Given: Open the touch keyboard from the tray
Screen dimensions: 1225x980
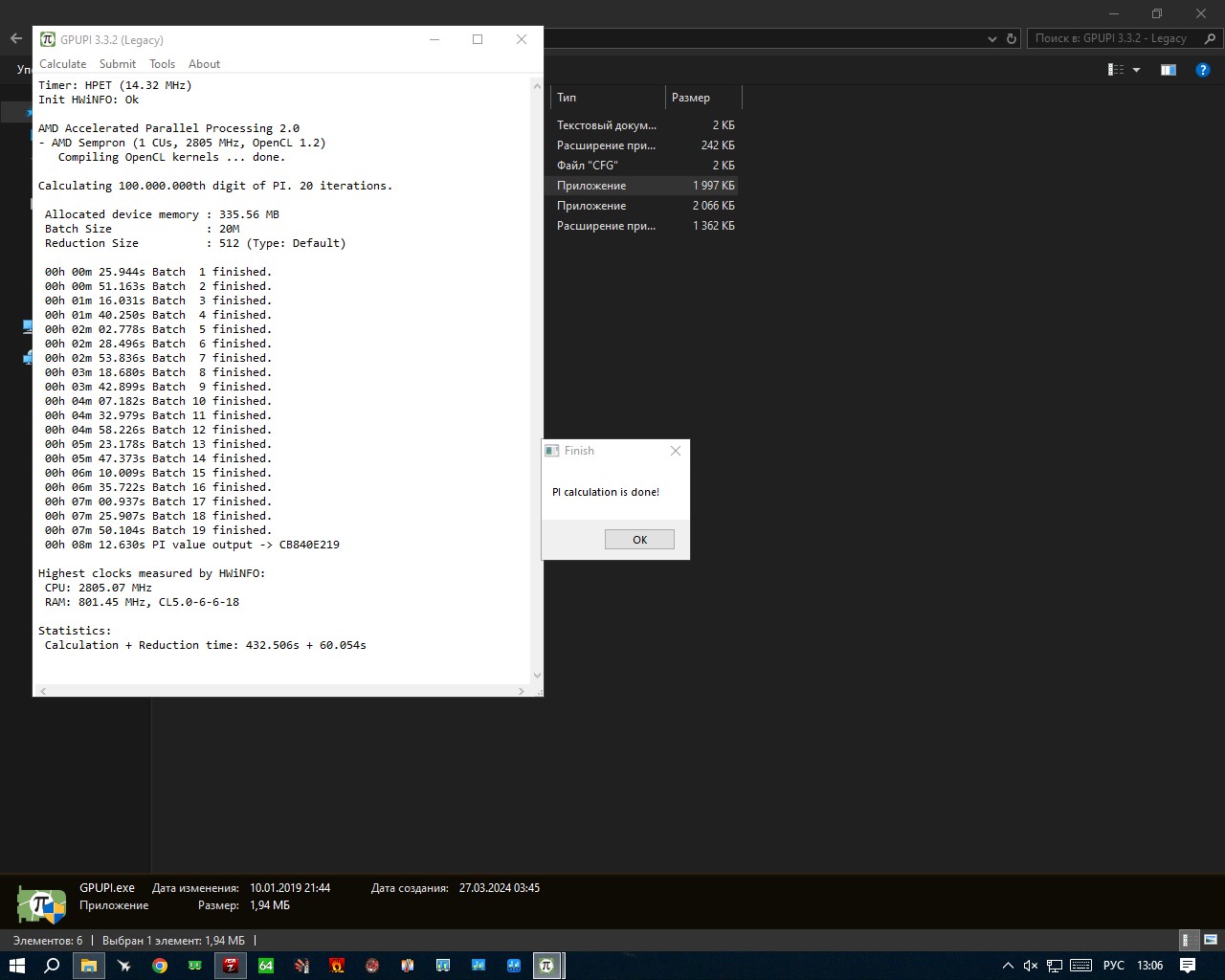Looking at the screenshot, I should [x=1080, y=966].
